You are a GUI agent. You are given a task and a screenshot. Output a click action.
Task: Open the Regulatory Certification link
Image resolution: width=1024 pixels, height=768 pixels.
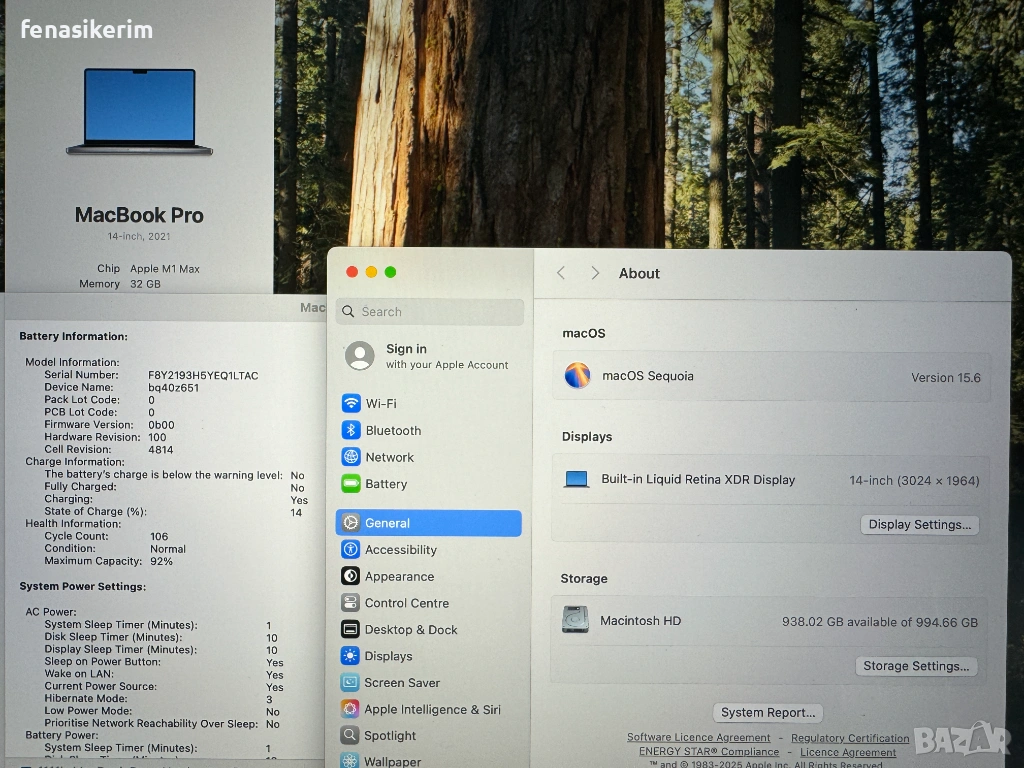pos(850,738)
